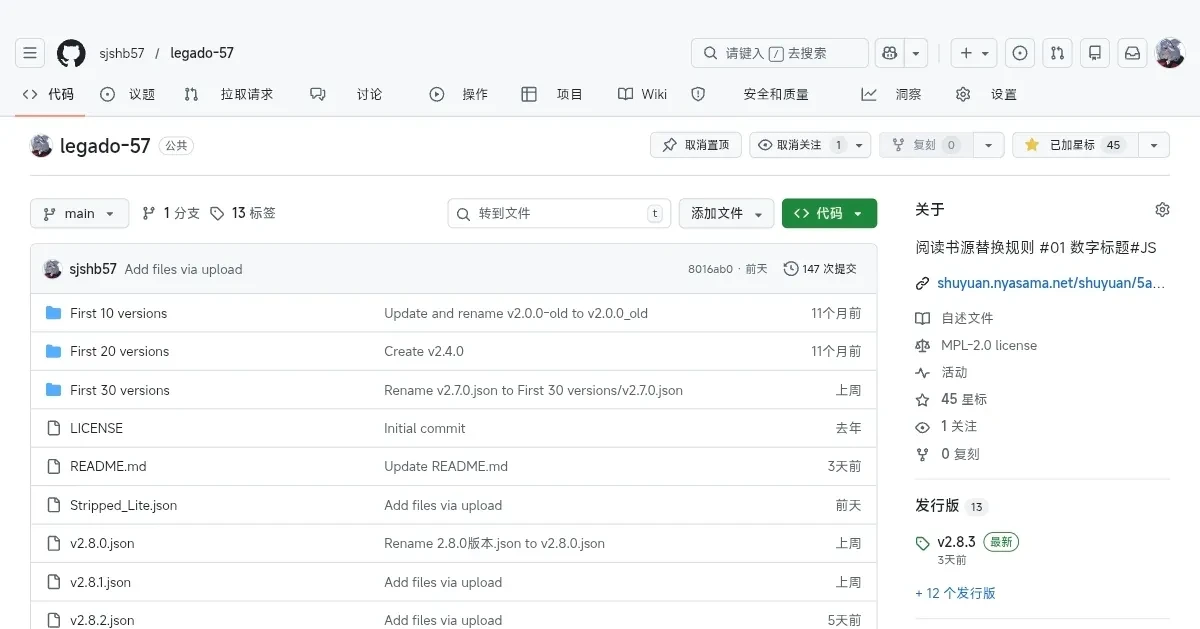This screenshot has width=1200, height=629.
Task: Open the v2.8.0.json file
Action: (x=102, y=543)
